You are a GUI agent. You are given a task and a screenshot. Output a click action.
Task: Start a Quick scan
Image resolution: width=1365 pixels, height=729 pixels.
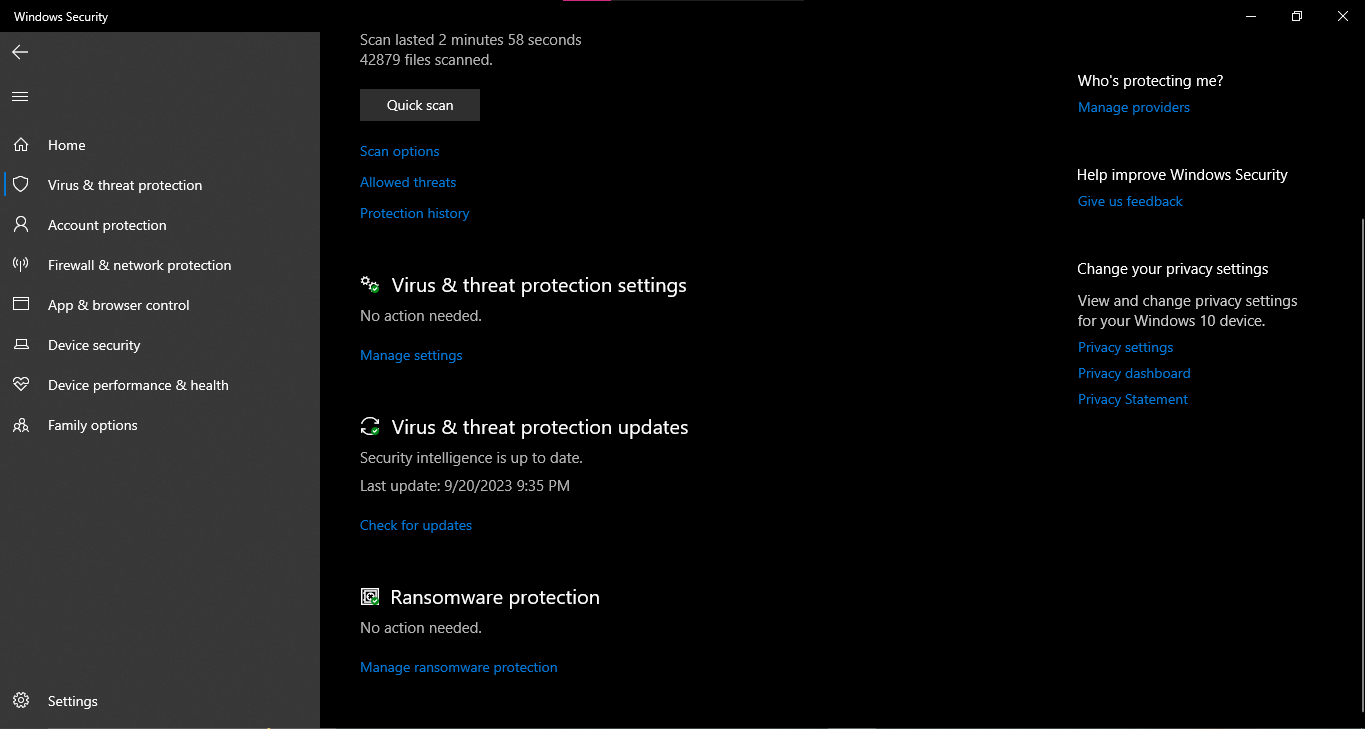(420, 105)
